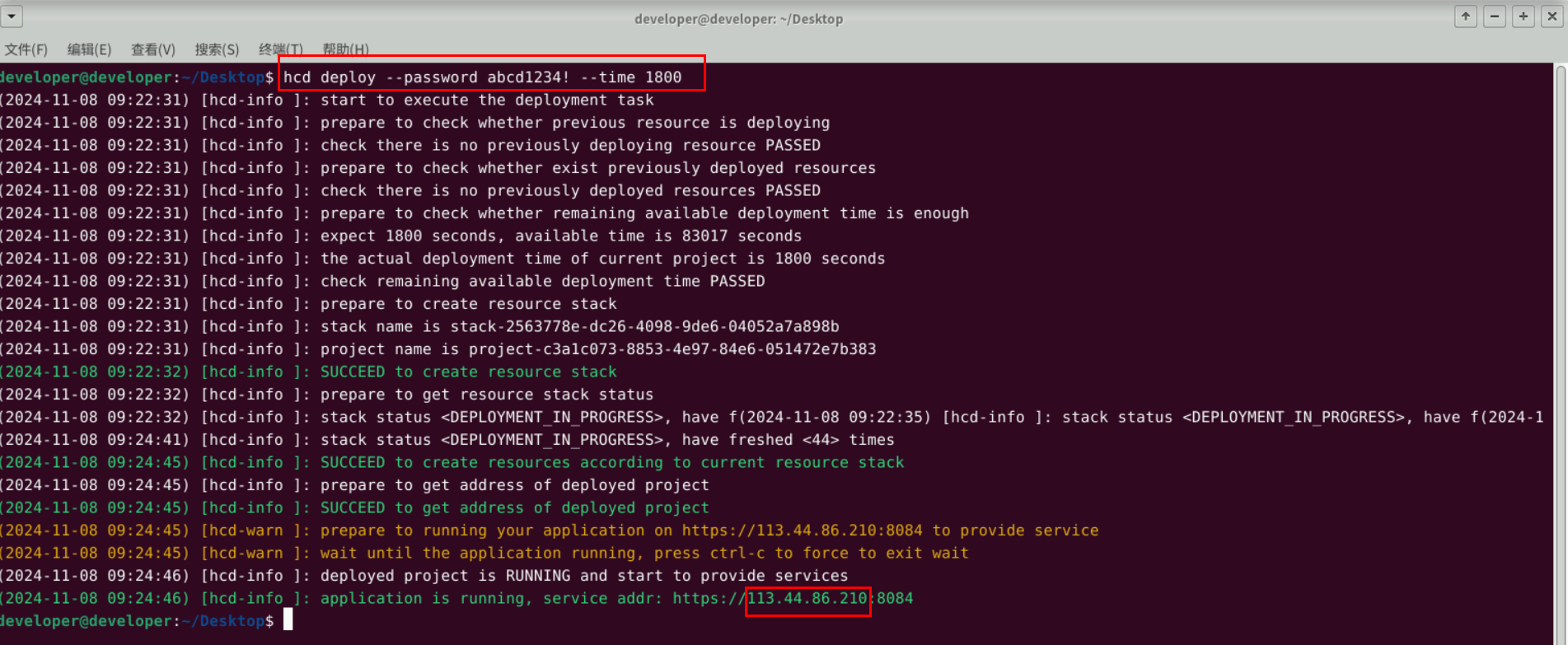
Task: Click the green SUCCEED to create resource stack line
Action: click(468, 372)
